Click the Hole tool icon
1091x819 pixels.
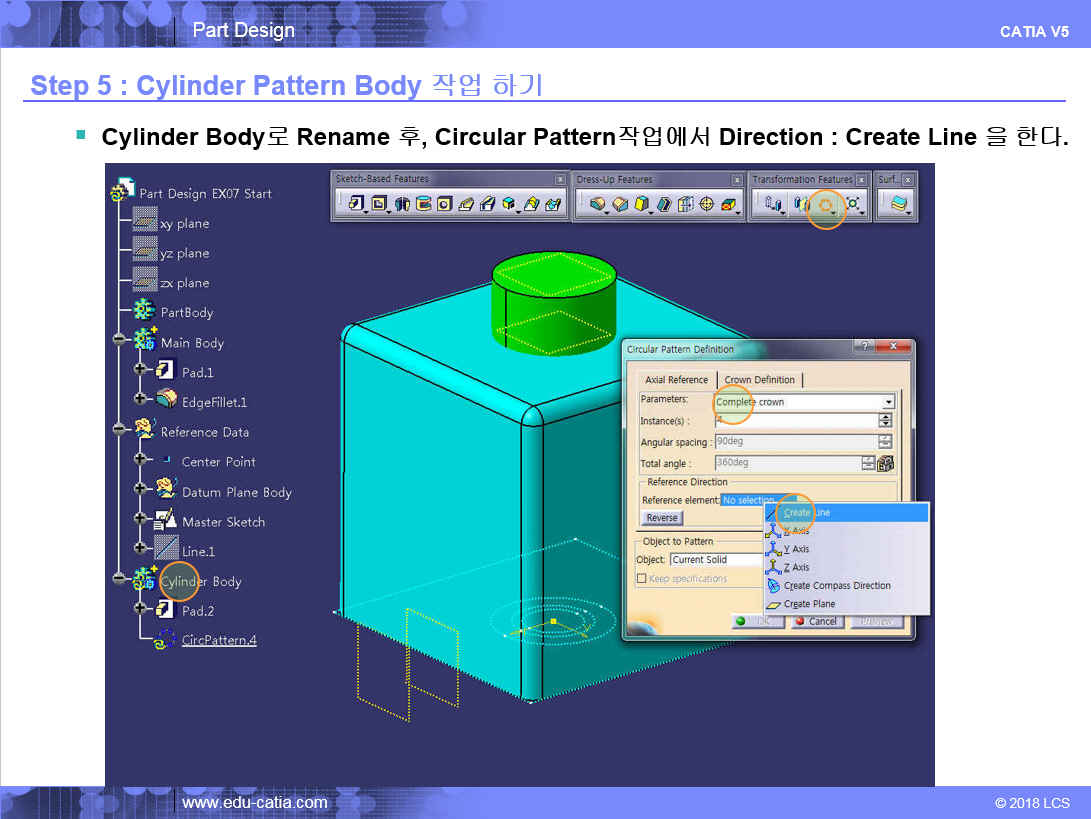tap(444, 204)
